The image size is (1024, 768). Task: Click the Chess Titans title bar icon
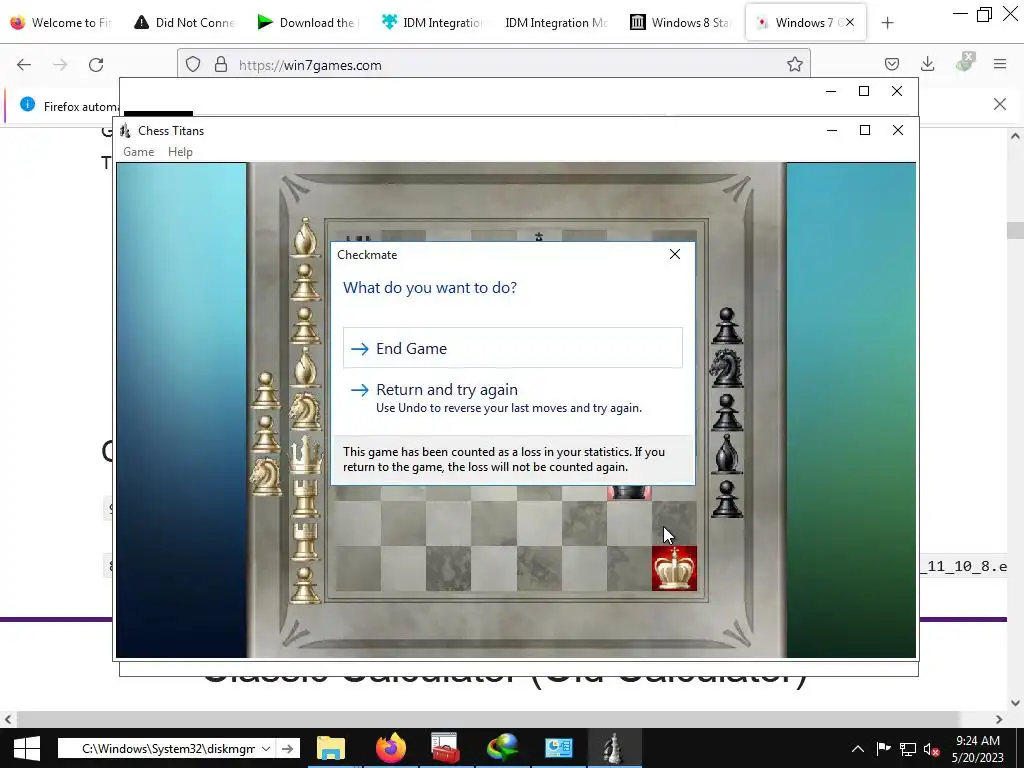125,131
